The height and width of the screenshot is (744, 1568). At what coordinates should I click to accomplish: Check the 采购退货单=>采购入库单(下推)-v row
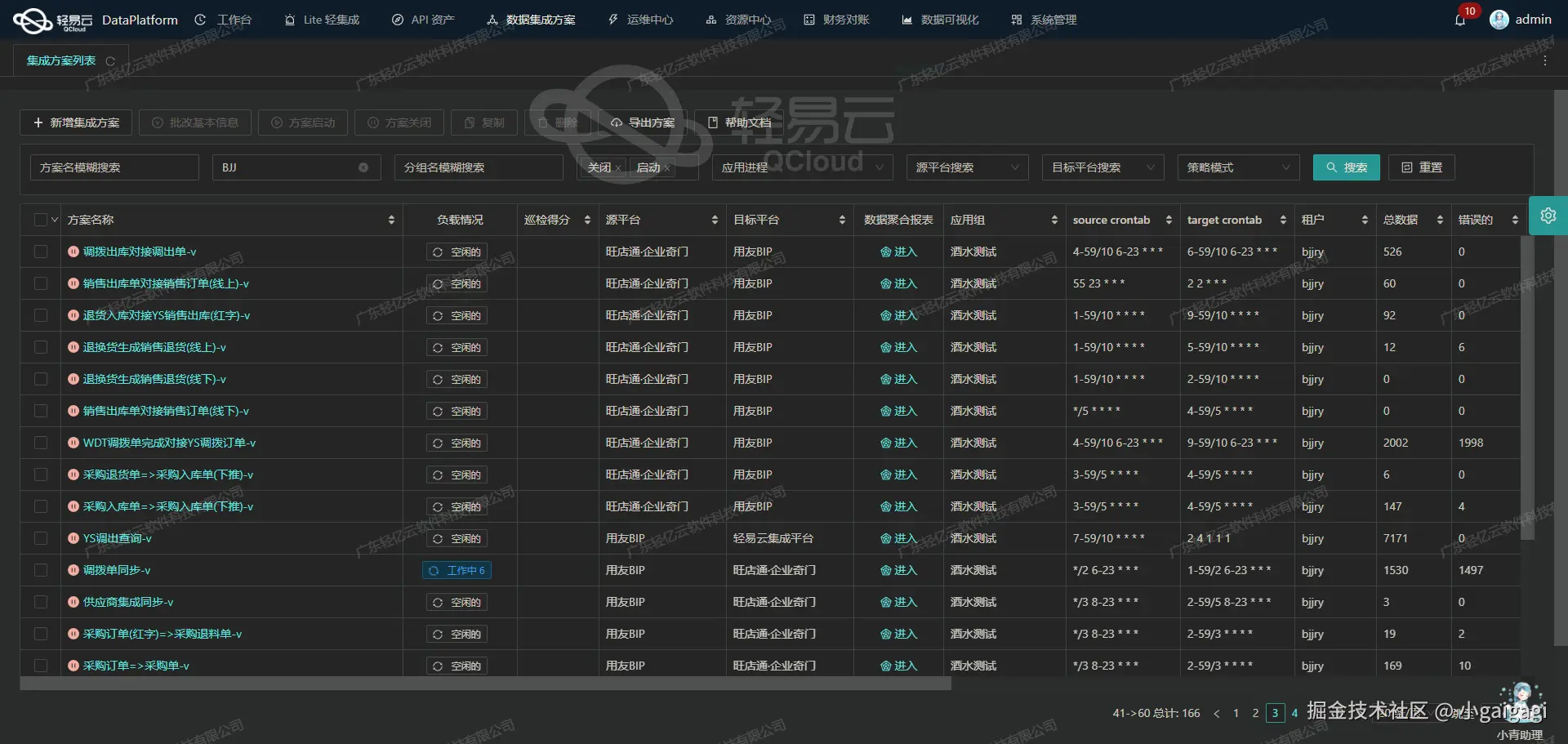pos(40,474)
